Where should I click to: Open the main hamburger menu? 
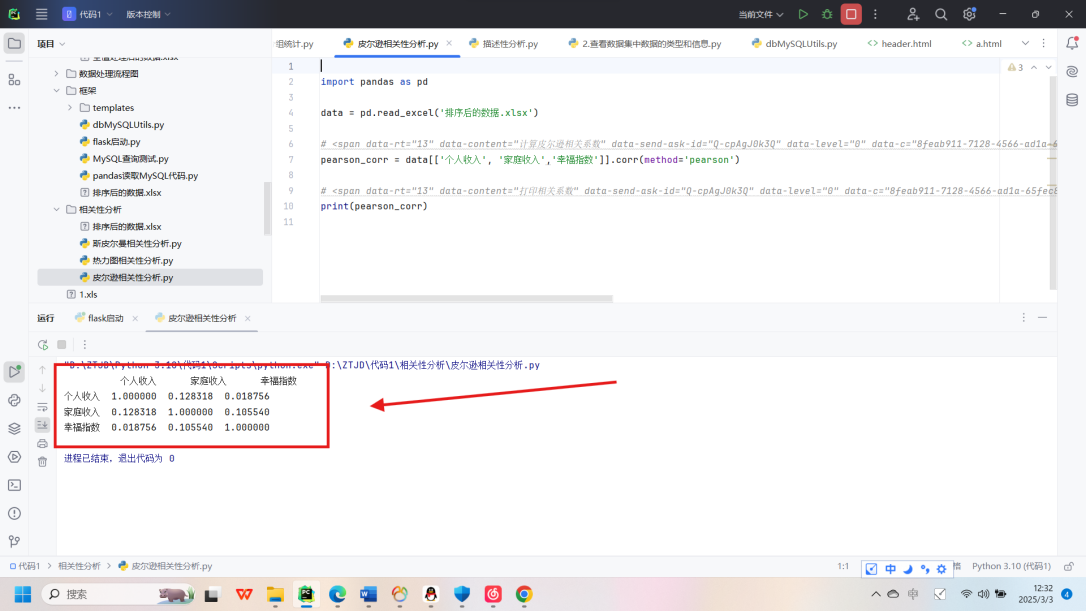pos(42,14)
